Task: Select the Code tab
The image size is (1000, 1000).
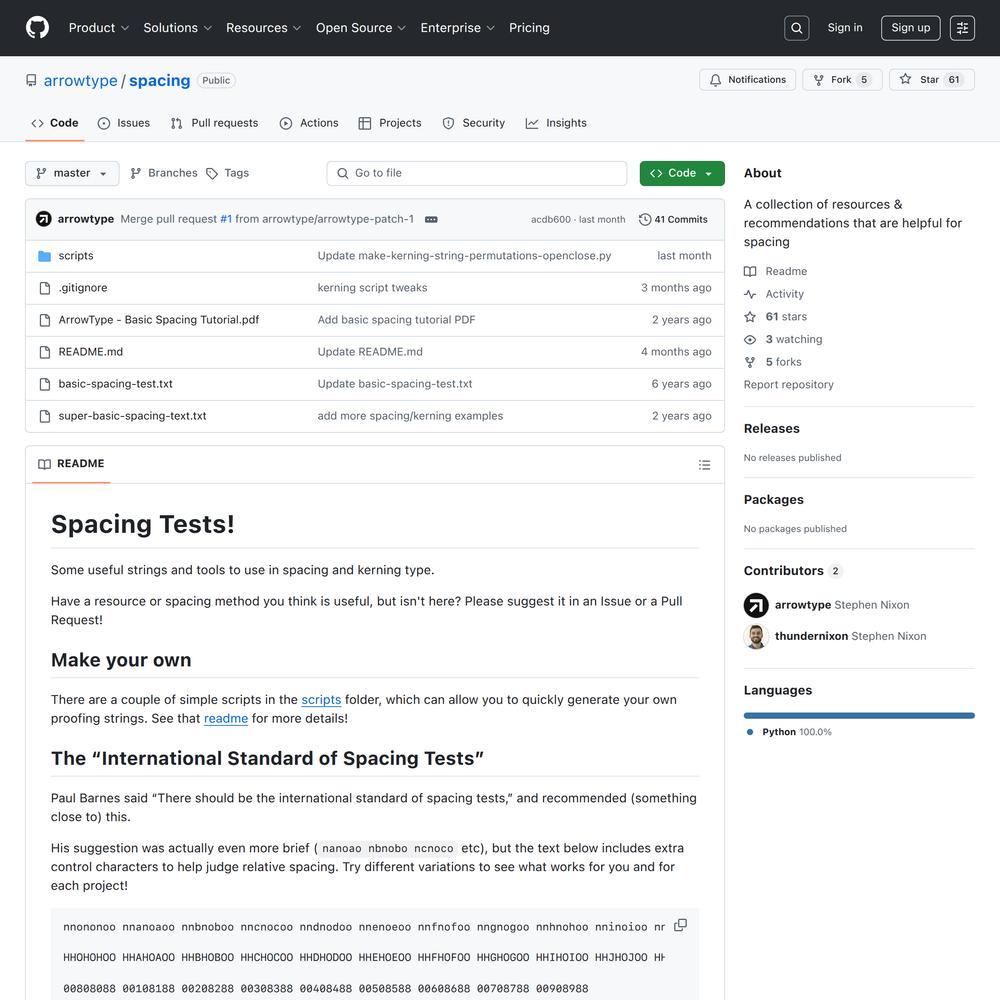Action: (x=55, y=123)
